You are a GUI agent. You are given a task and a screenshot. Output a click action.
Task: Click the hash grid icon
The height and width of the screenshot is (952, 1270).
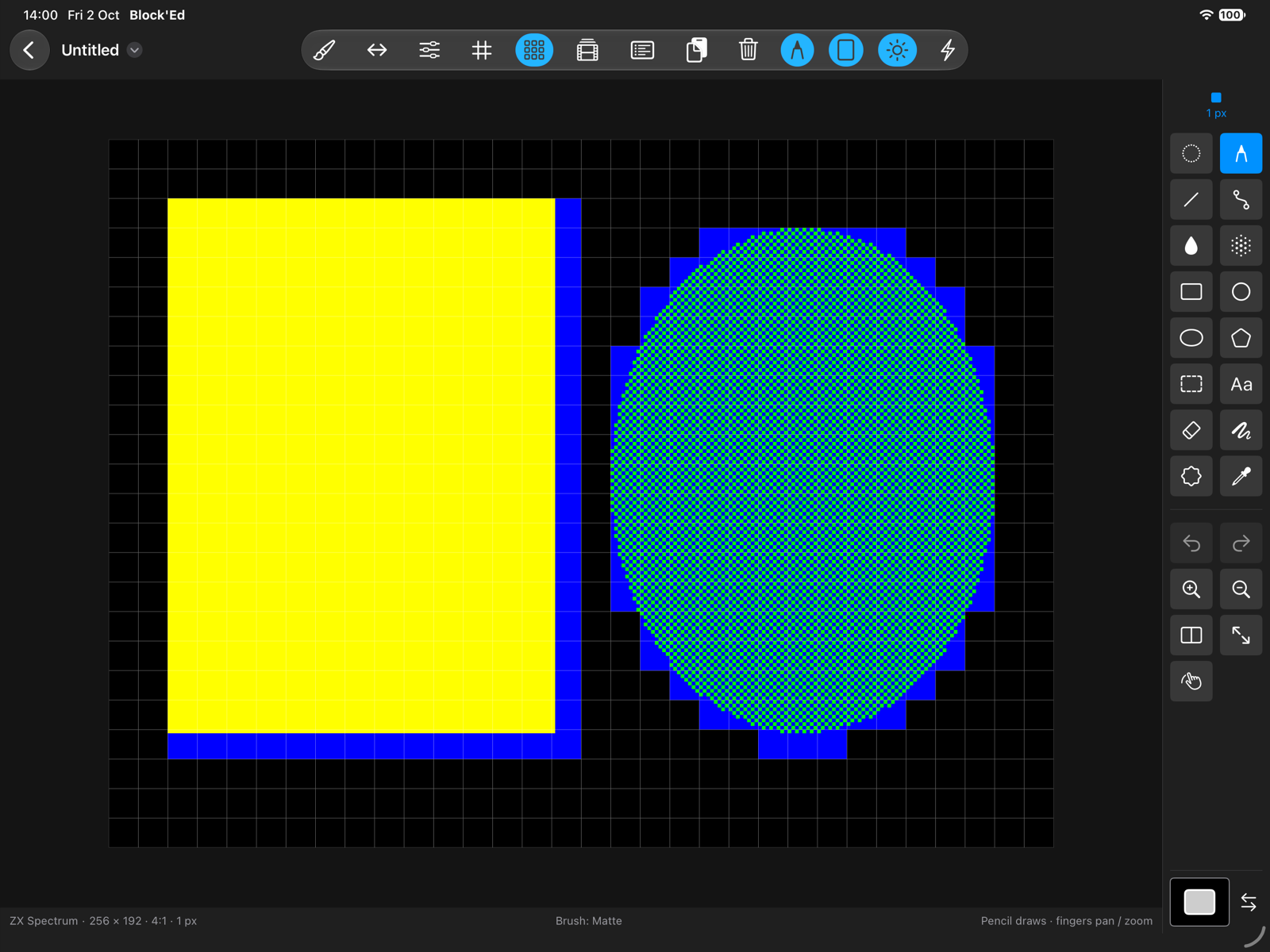[x=482, y=50]
